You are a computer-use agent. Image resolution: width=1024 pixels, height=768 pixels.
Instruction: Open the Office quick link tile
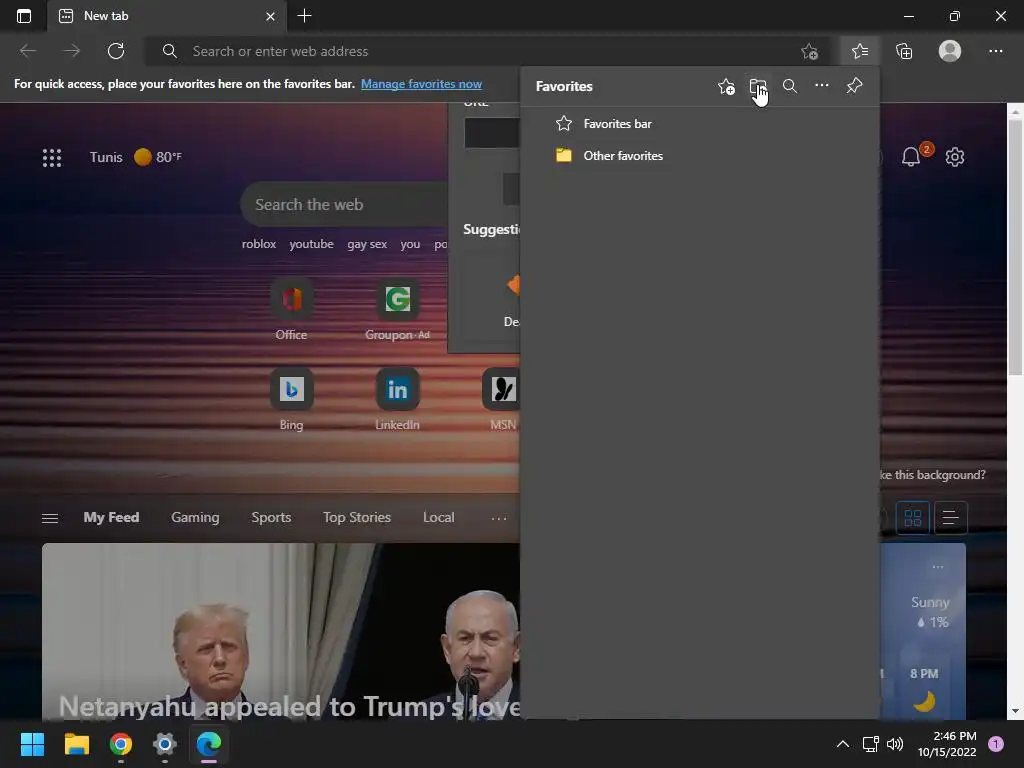[291, 311]
